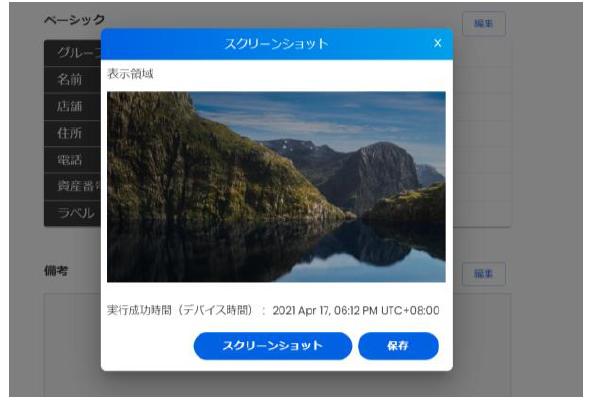Close the スクリーンショット dialog with X
Screen dimensions: 597x408
pos(437,43)
